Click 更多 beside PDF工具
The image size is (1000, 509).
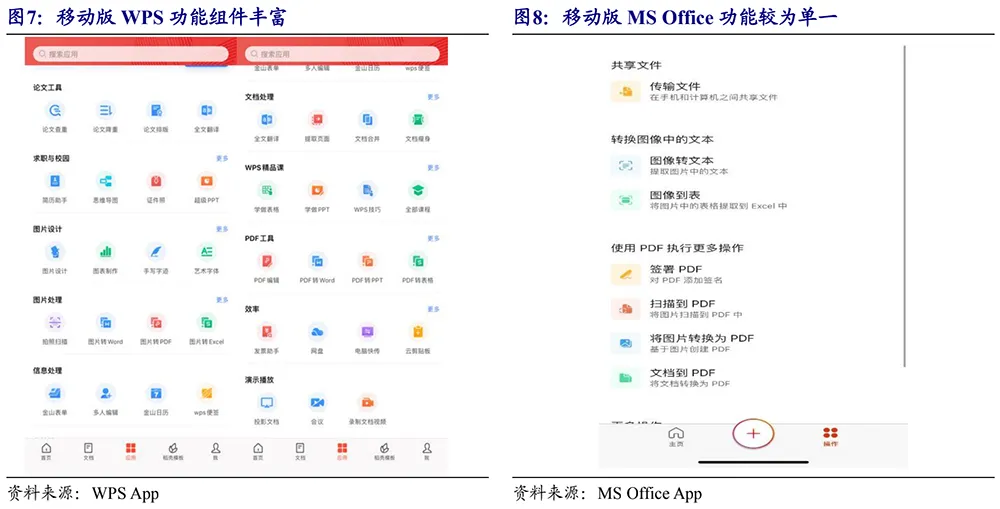(434, 239)
